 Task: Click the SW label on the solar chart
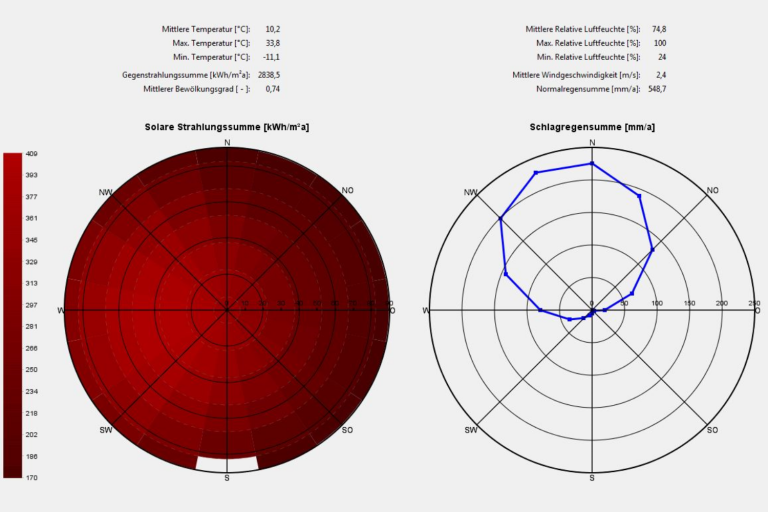pyautogui.click(x=106, y=430)
